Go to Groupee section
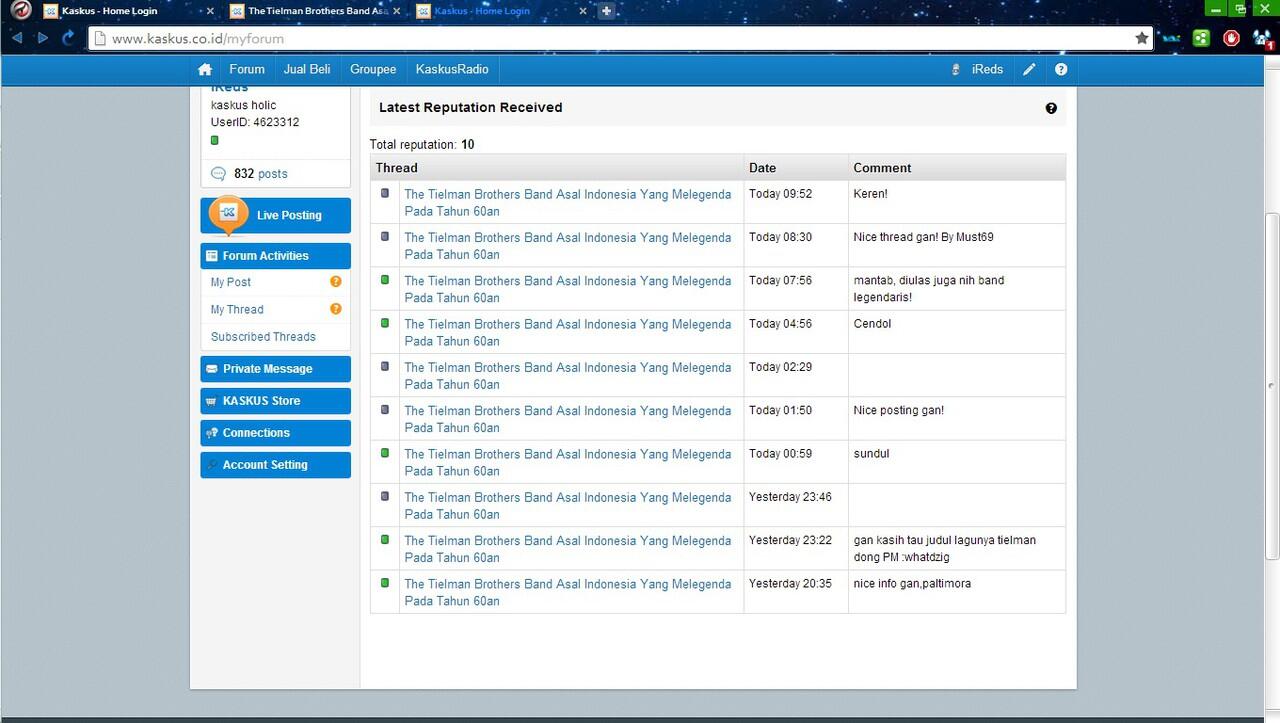The height and width of the screenshot is (723, 1280). 373,69
